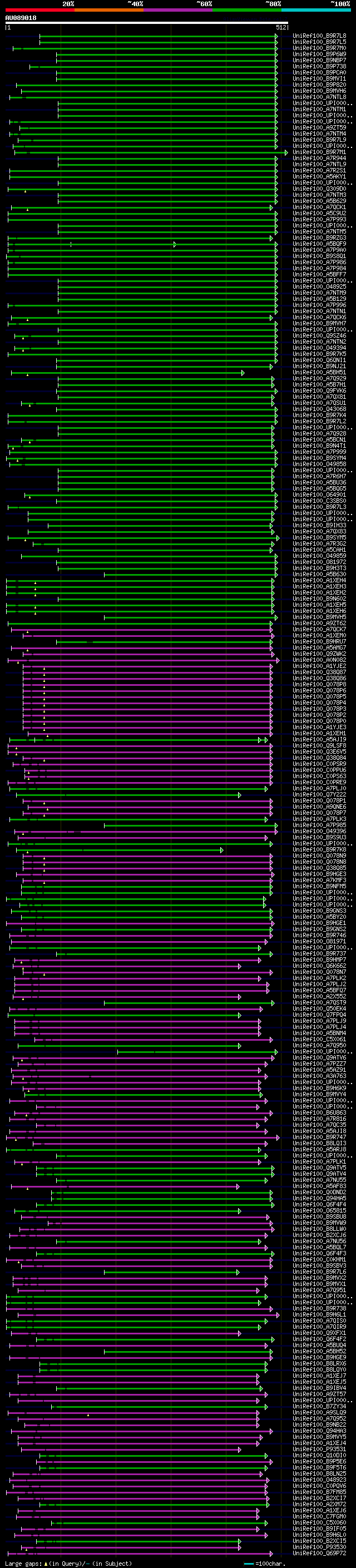Click the UniRef100_A5AJI9 label
Viewport: 356px width, 1568px height.
tap(319, 740)
